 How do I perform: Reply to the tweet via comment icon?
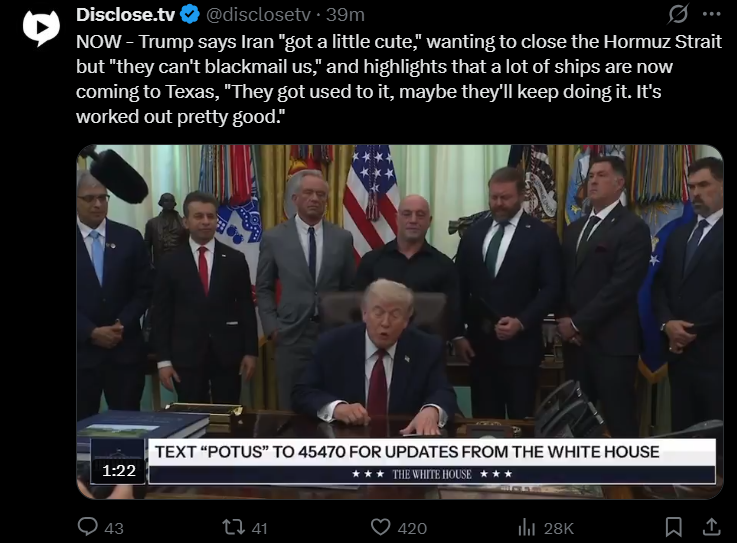click(88, 527)
